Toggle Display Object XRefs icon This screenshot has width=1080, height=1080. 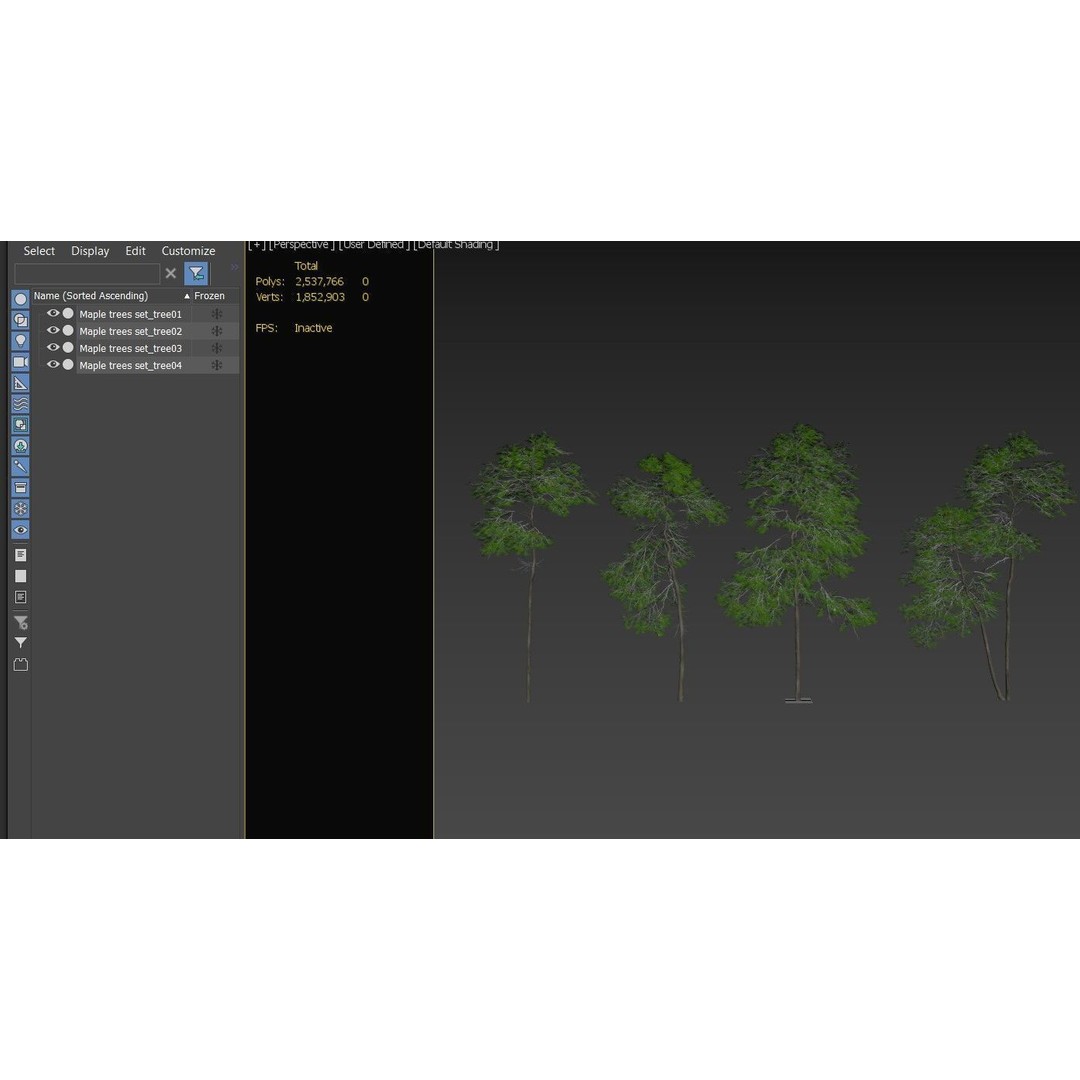pos(21,446)
